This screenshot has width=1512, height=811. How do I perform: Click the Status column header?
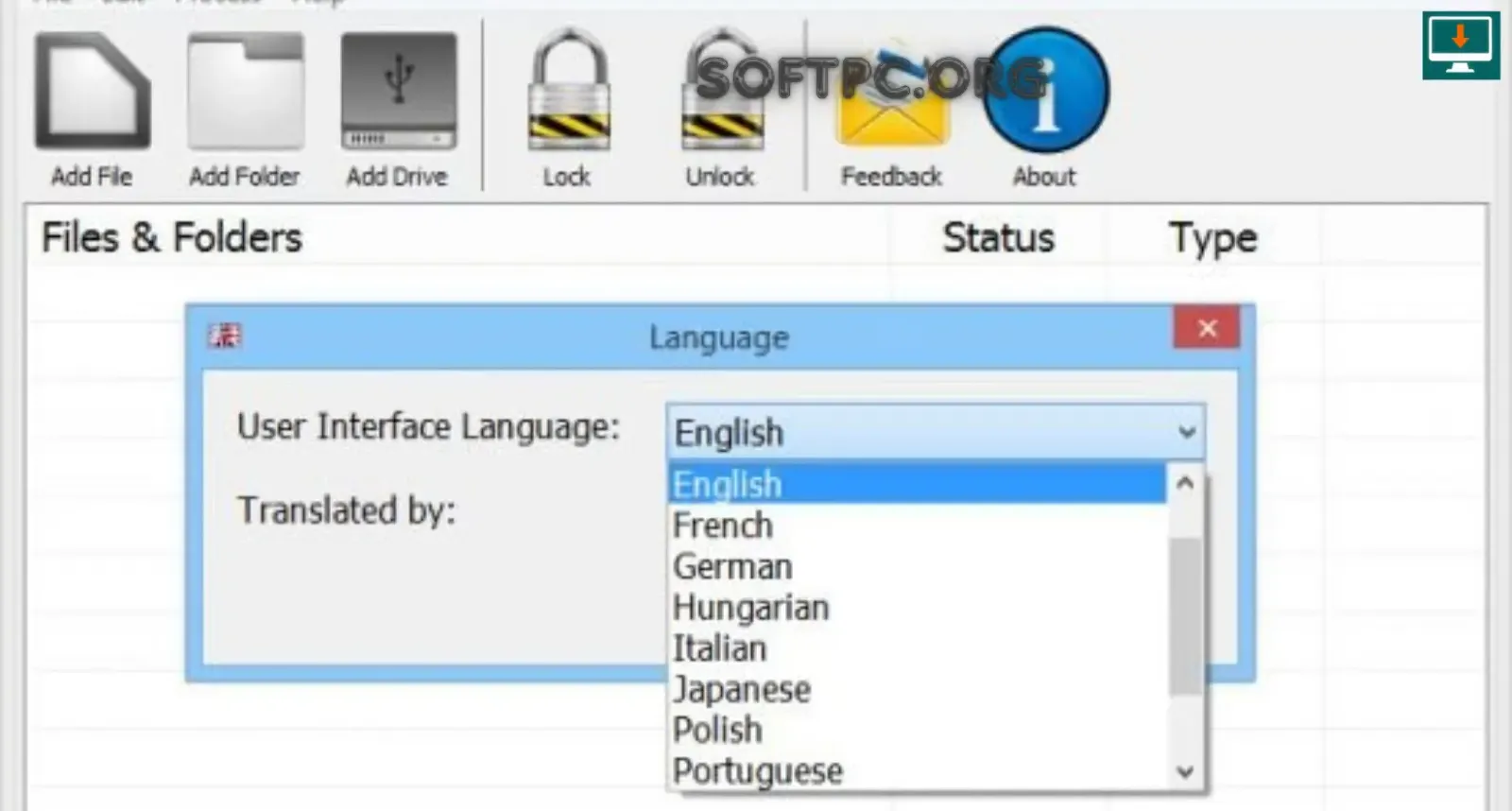tap(999, 237)
